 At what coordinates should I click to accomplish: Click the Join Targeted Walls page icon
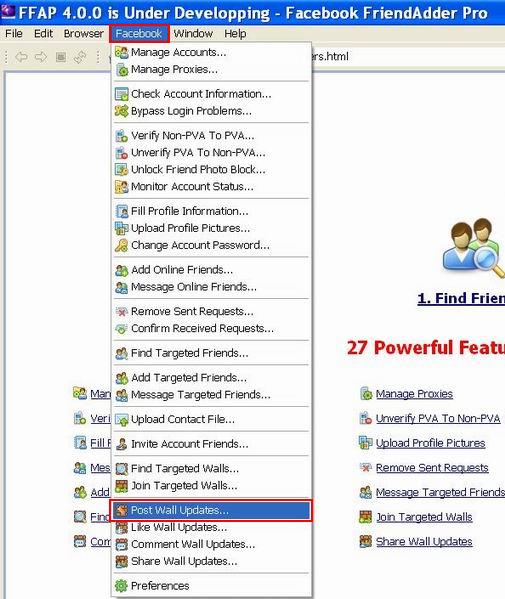[x=366, y=517]
